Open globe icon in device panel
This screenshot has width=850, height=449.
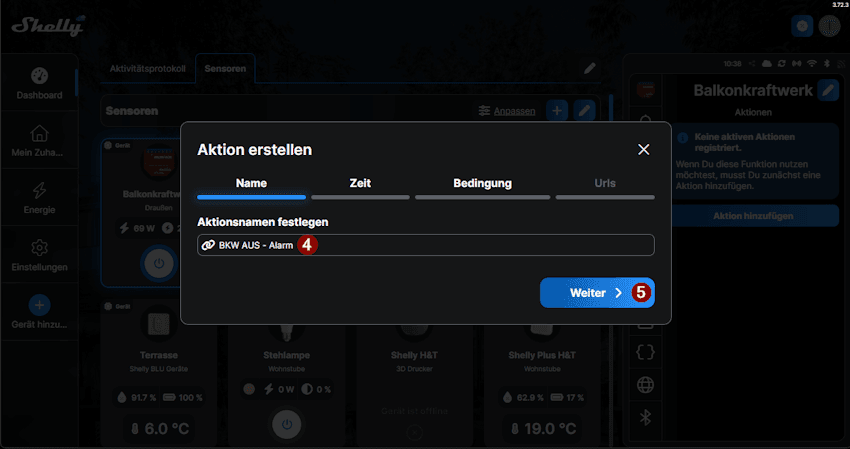coord(645,385)
